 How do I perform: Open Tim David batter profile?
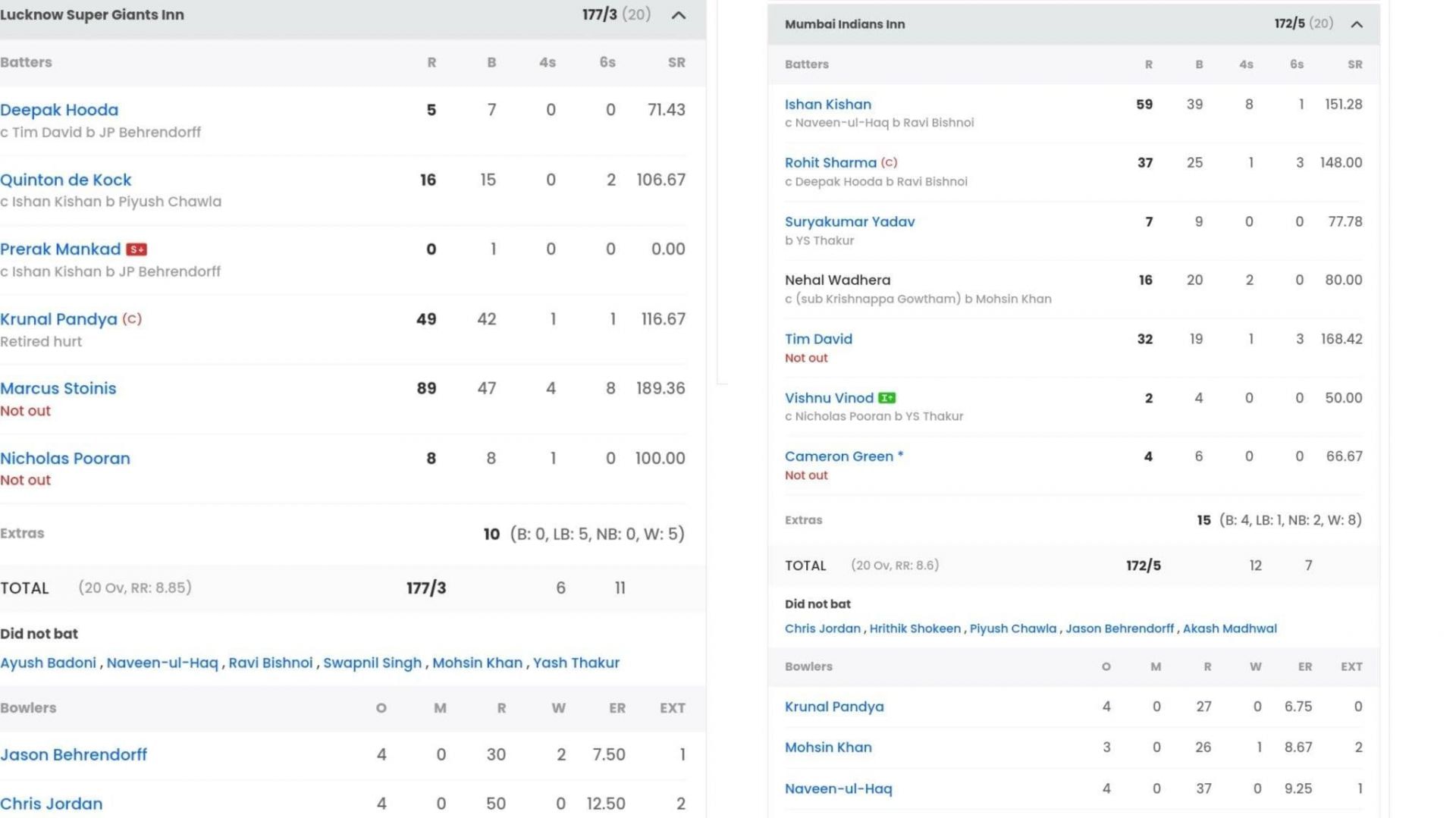click(x=818, y=339)
